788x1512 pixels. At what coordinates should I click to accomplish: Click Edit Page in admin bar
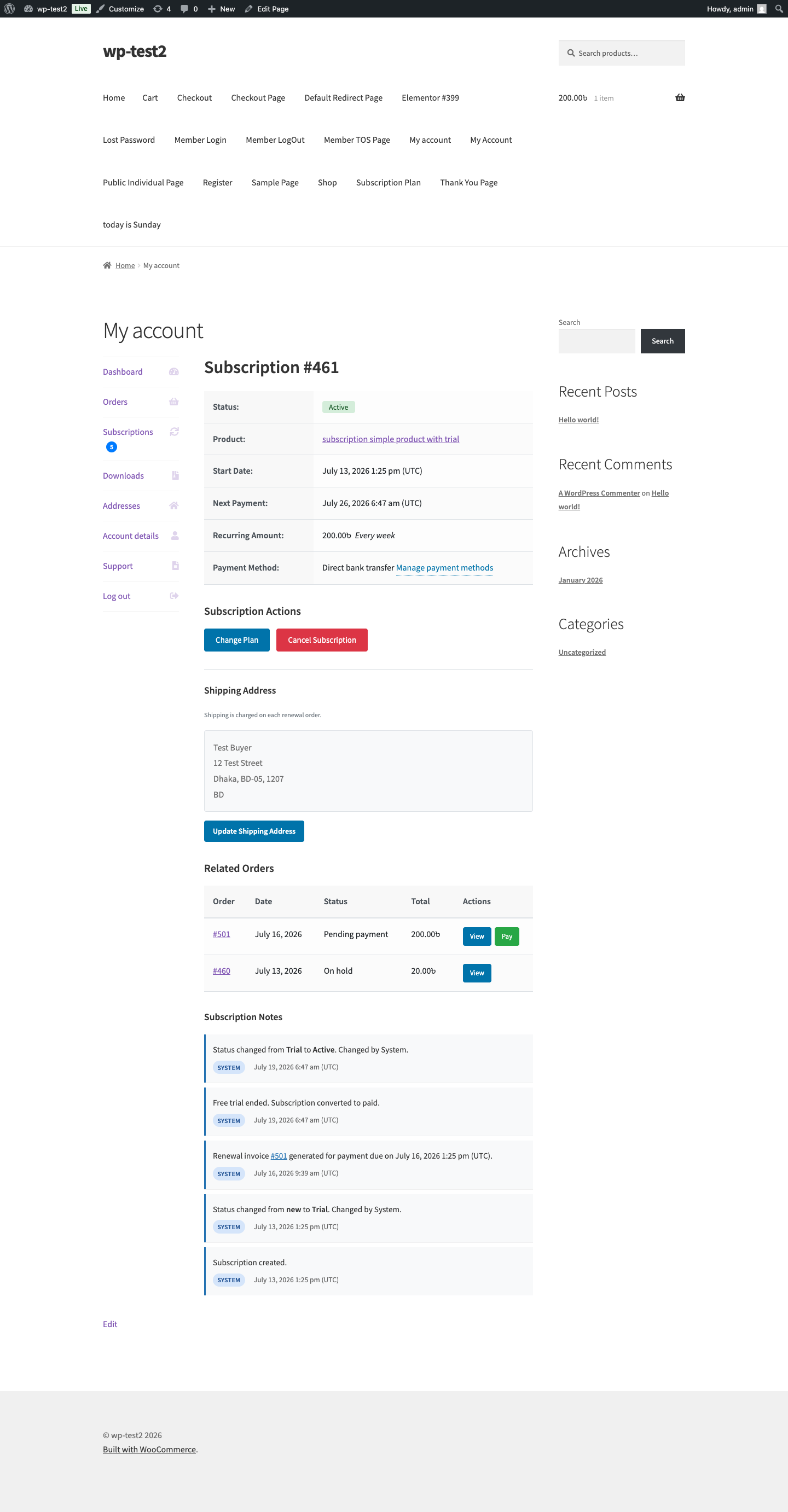(x=266, y=9)
